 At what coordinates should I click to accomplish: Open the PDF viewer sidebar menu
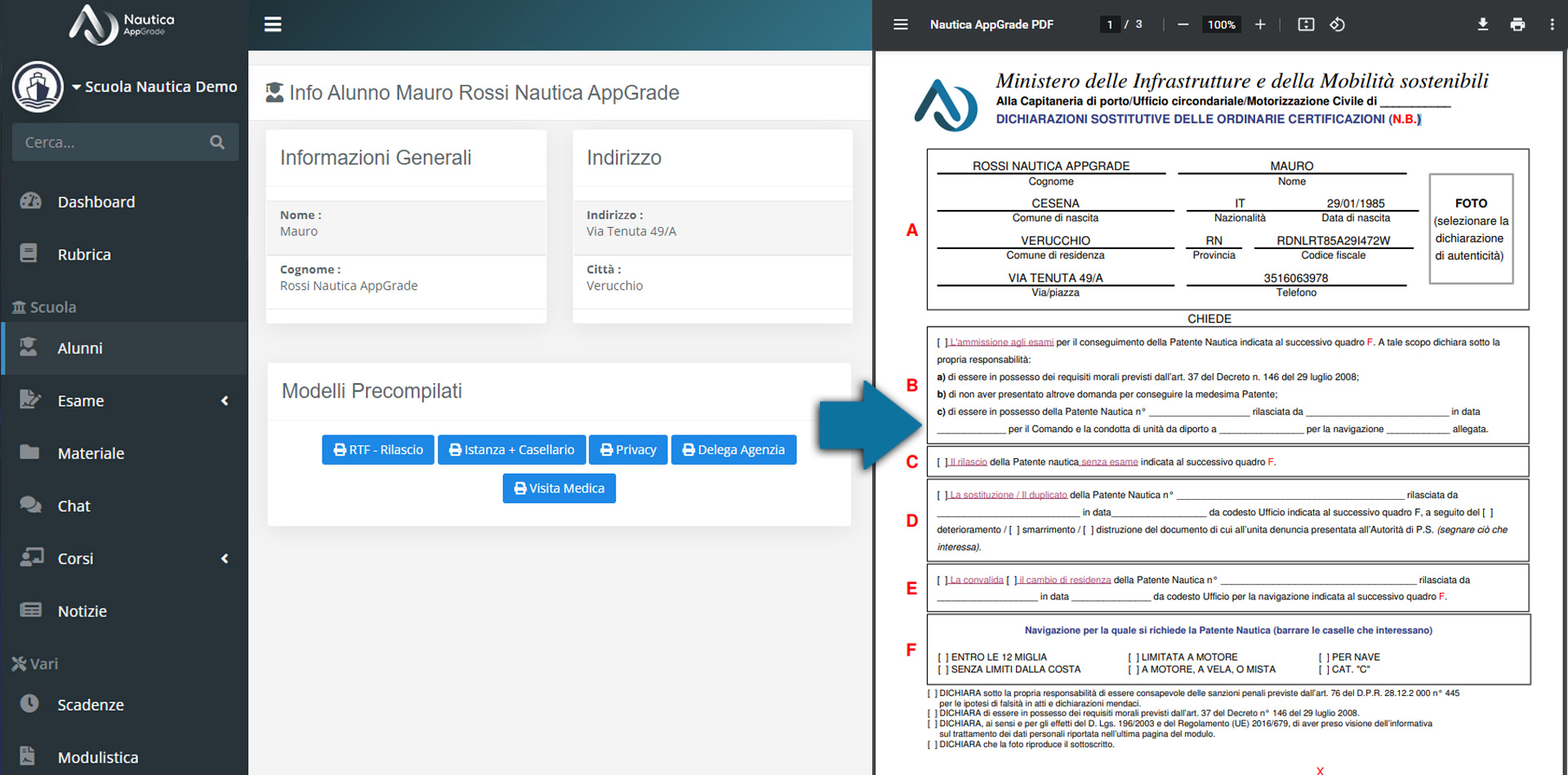[x=901, y=24]
